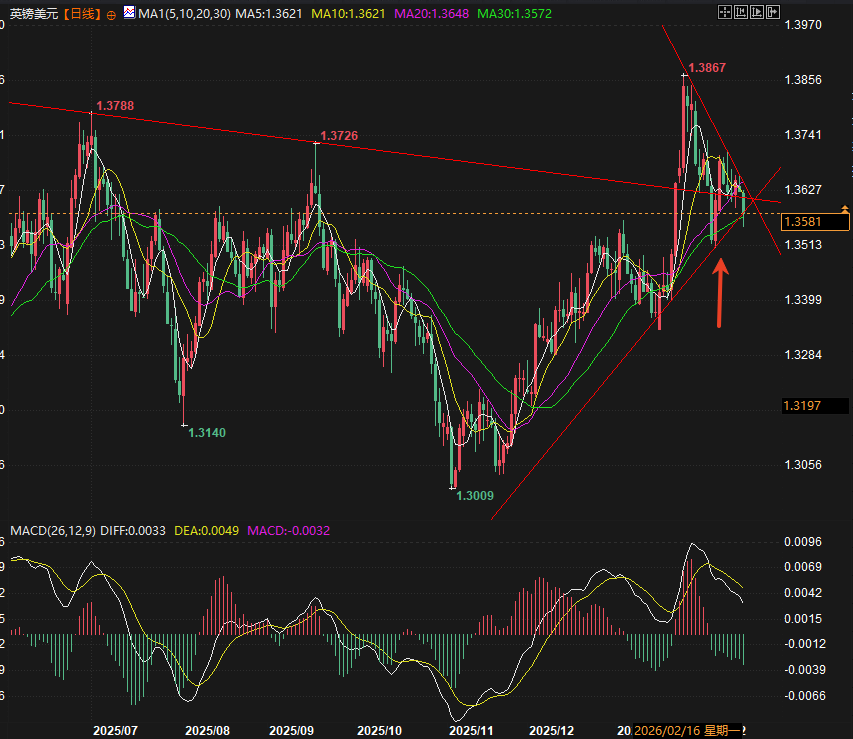Toggle the magenta MACD:-0.0032 label

(x=289, y=529)
